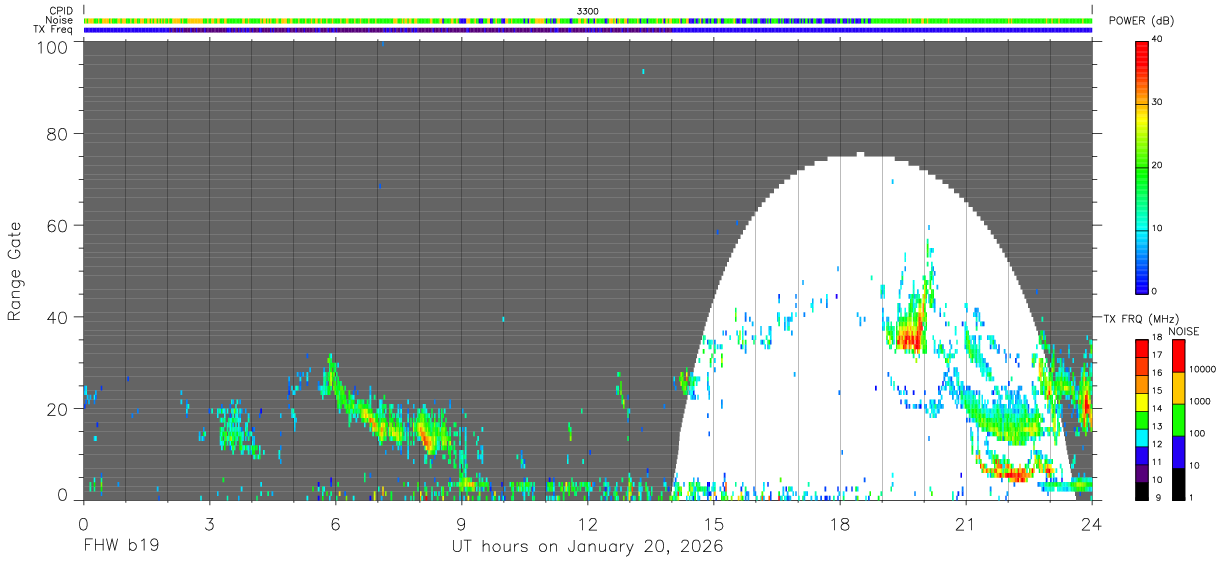Click x-axis tick label 9
Image resolution: width=1228 pixels, height=567 pixels.
tap(461, 523)
